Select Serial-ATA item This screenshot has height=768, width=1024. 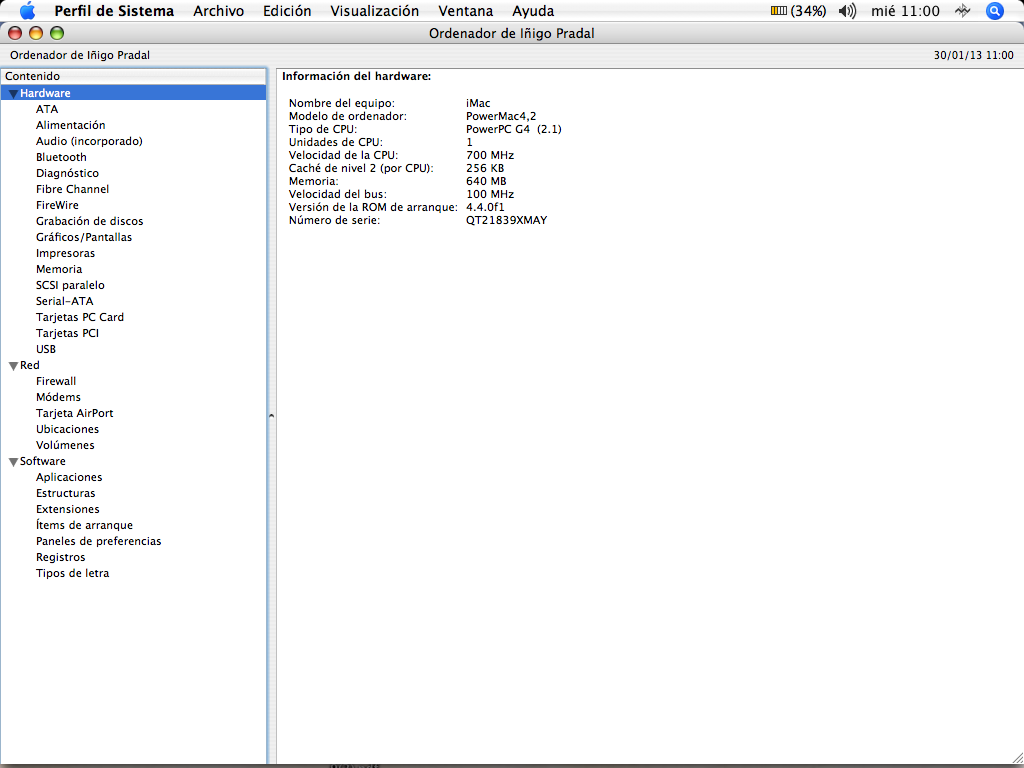pos(65,301)
